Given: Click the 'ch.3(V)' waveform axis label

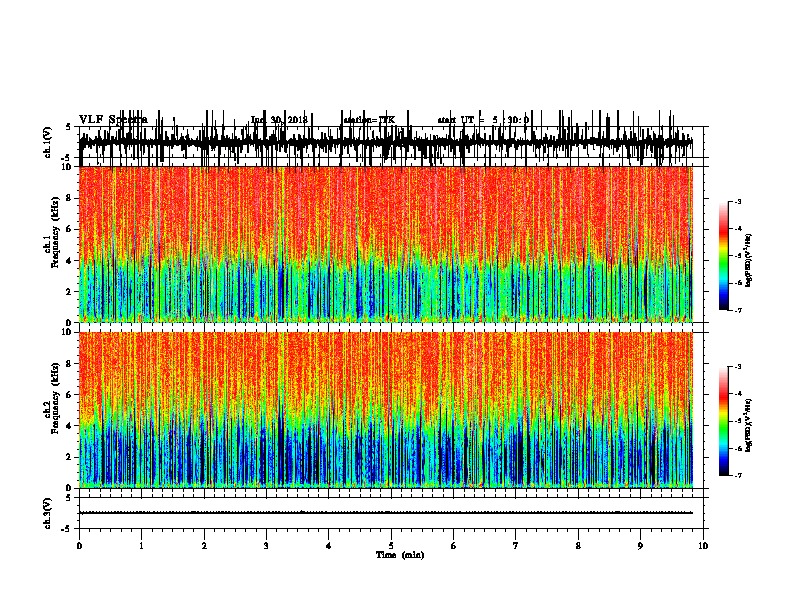Looking at the screenshot, I should point(48,513).
